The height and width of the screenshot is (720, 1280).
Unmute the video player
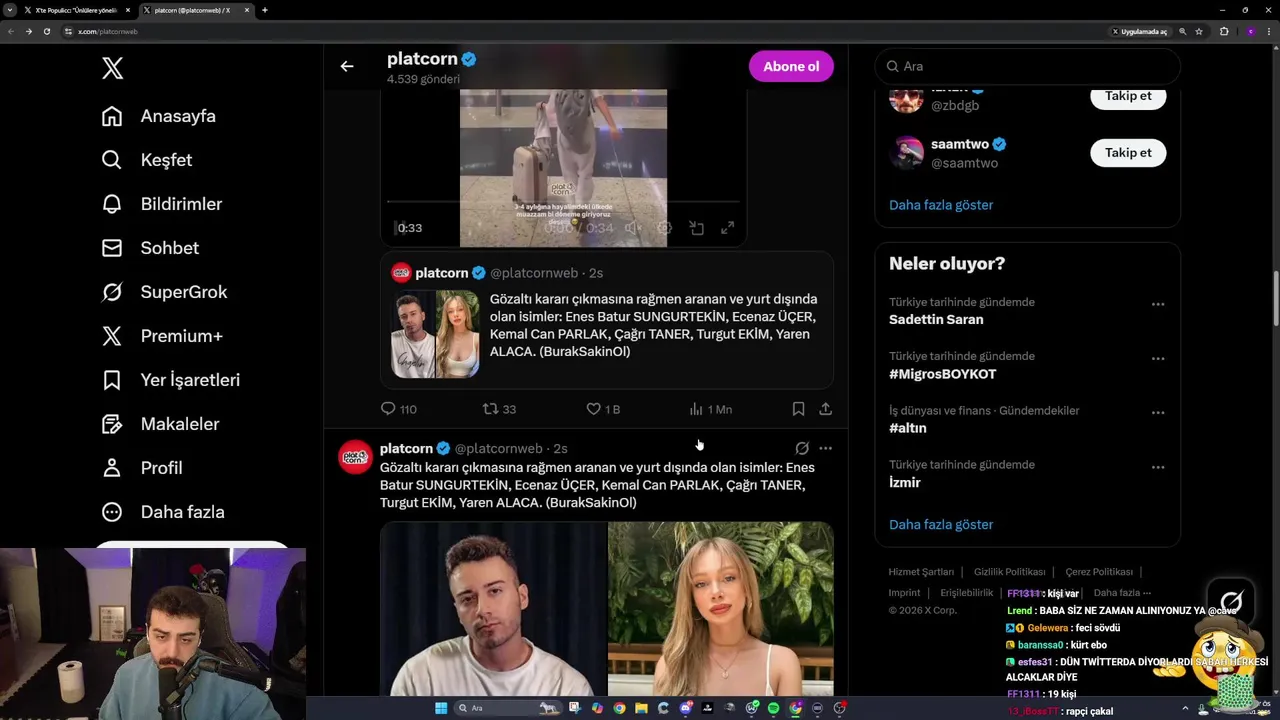tap(632, 228)
